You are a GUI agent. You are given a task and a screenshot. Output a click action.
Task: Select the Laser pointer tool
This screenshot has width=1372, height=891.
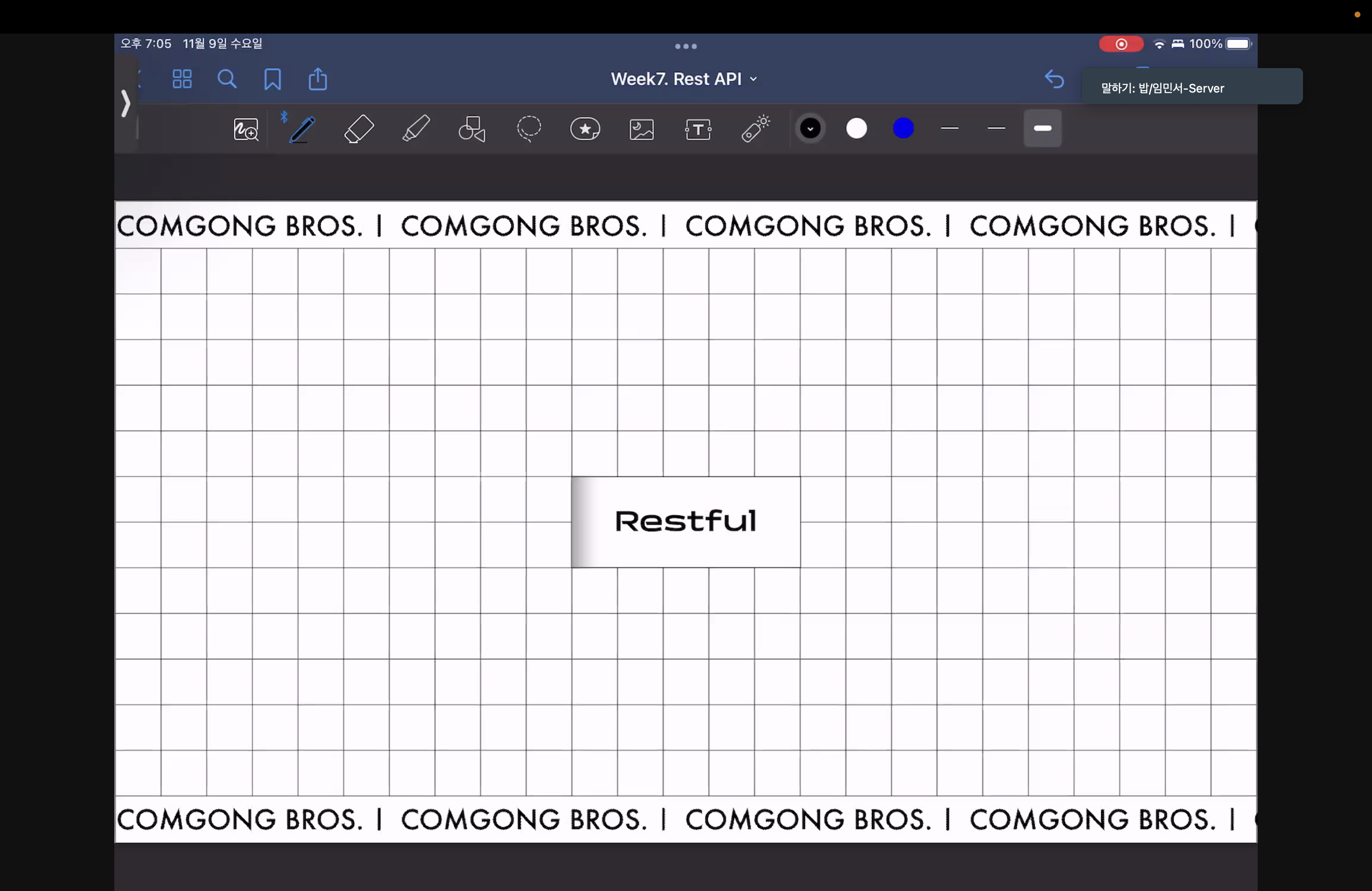[x=755, y=128]
